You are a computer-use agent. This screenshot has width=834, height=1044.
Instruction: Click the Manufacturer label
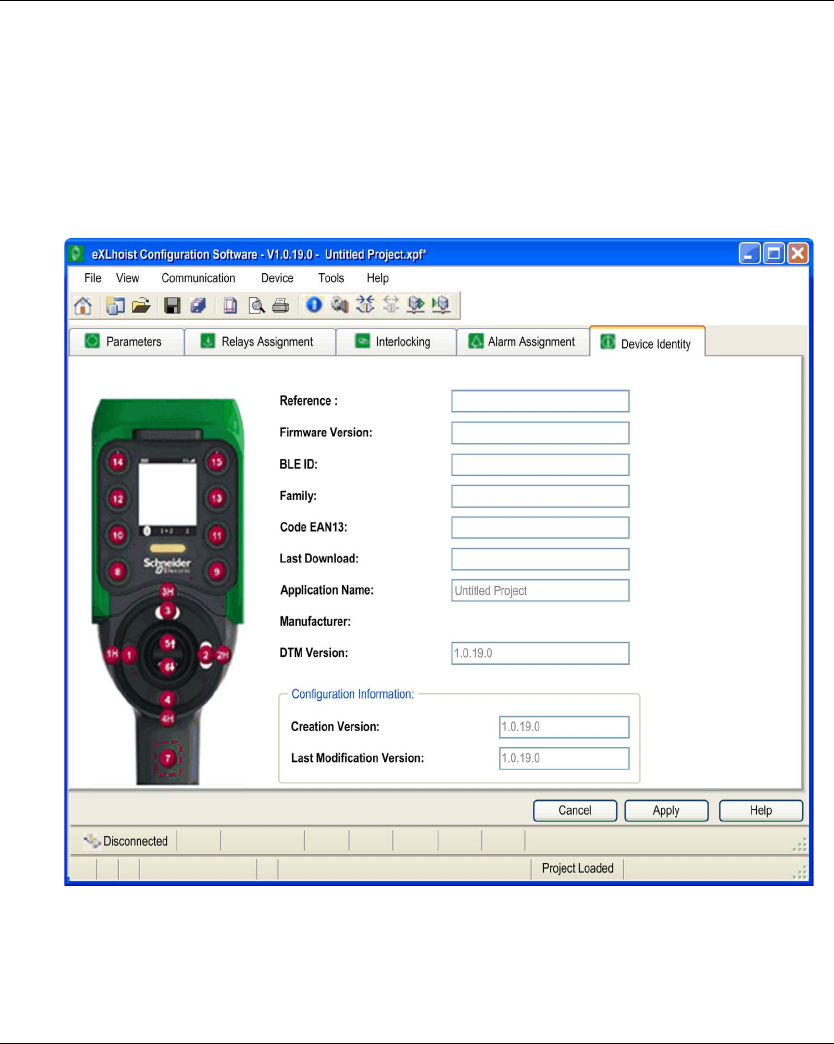tap(315, 622)
